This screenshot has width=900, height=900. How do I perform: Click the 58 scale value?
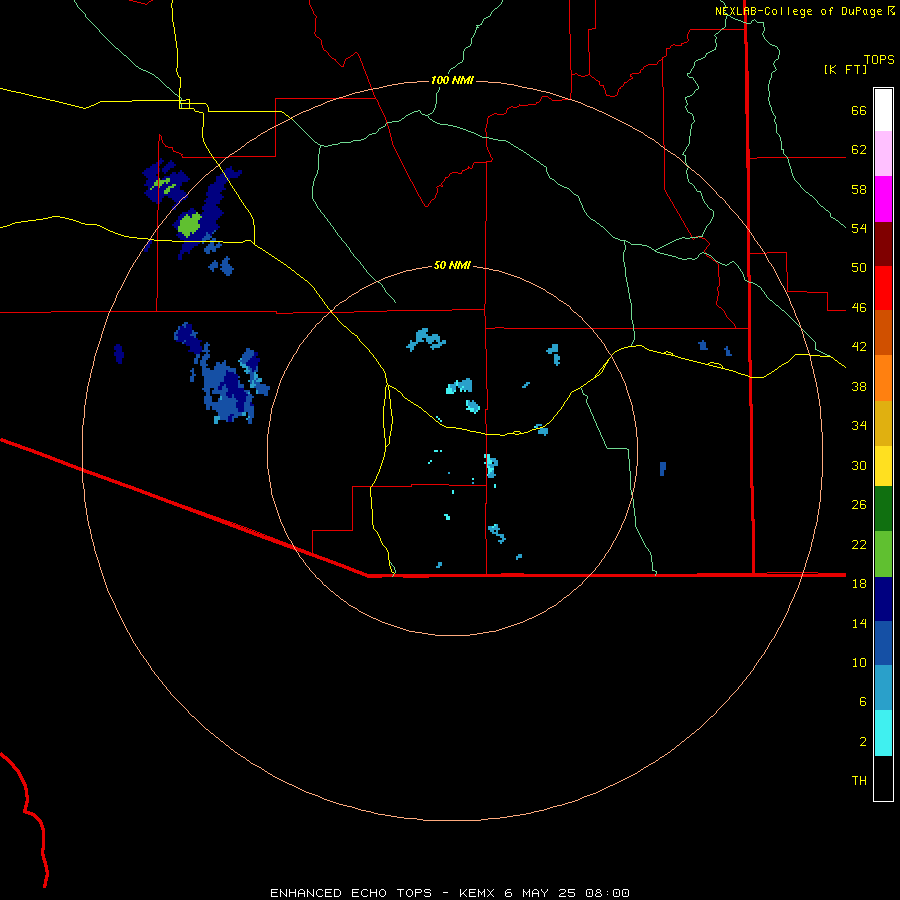[x=859, y=189]
